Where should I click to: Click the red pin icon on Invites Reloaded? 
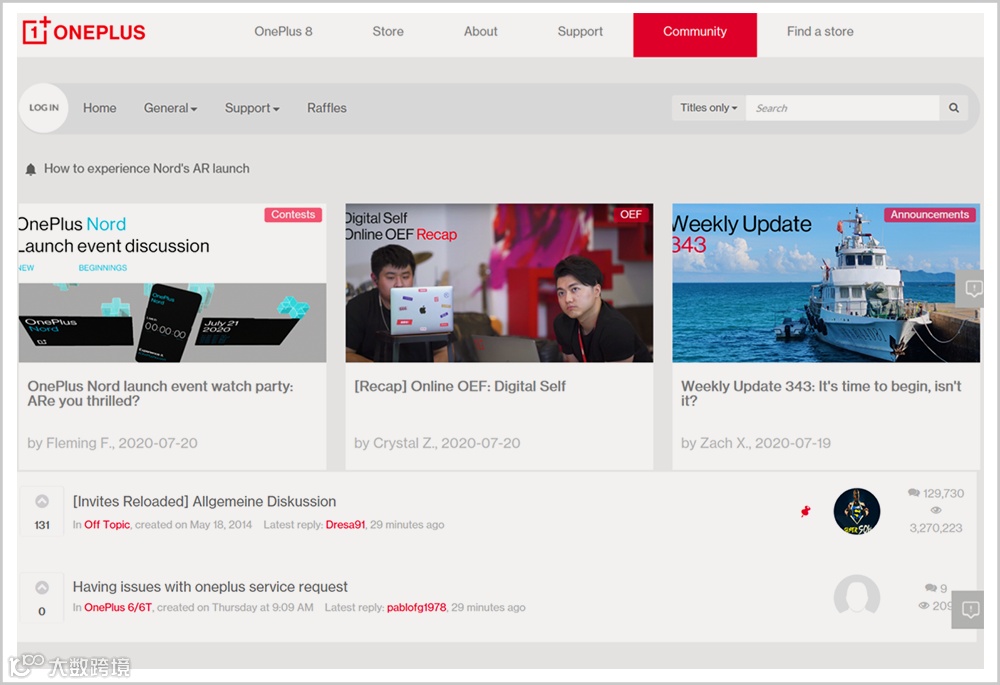(805, 511)
